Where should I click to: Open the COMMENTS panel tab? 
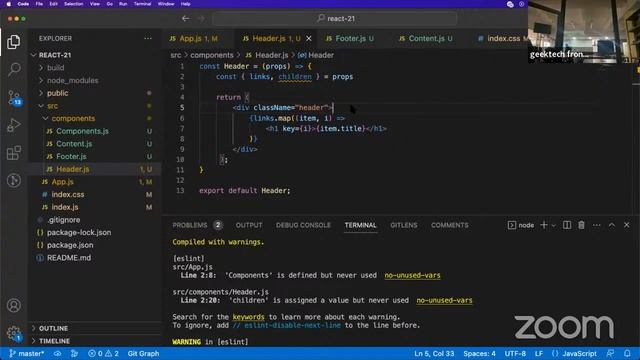[449, 225]
